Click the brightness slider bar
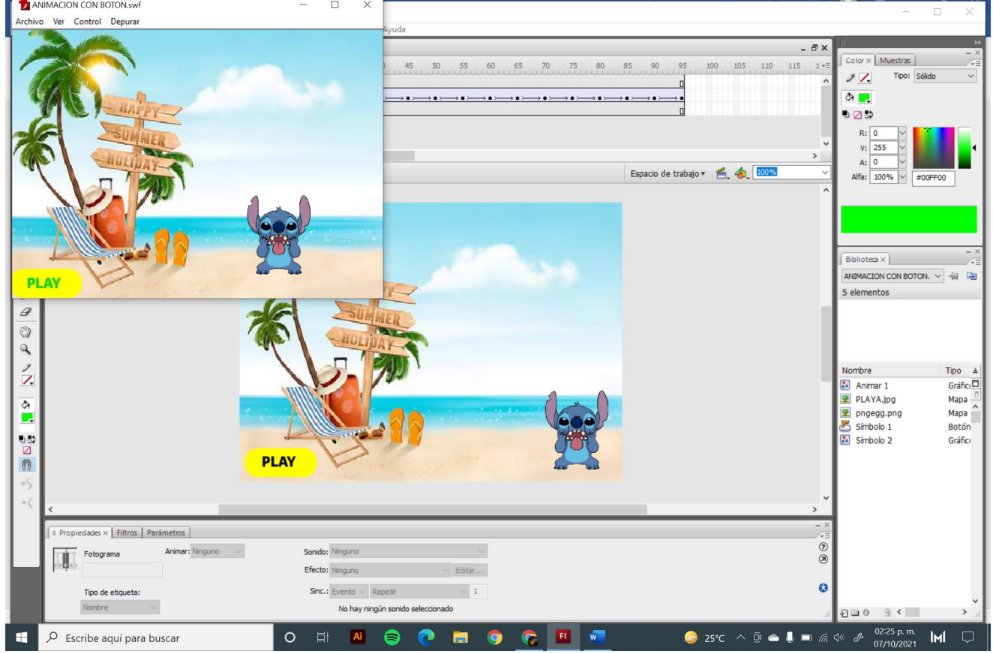This screenshot has width=993, height=653. point(964,148)
